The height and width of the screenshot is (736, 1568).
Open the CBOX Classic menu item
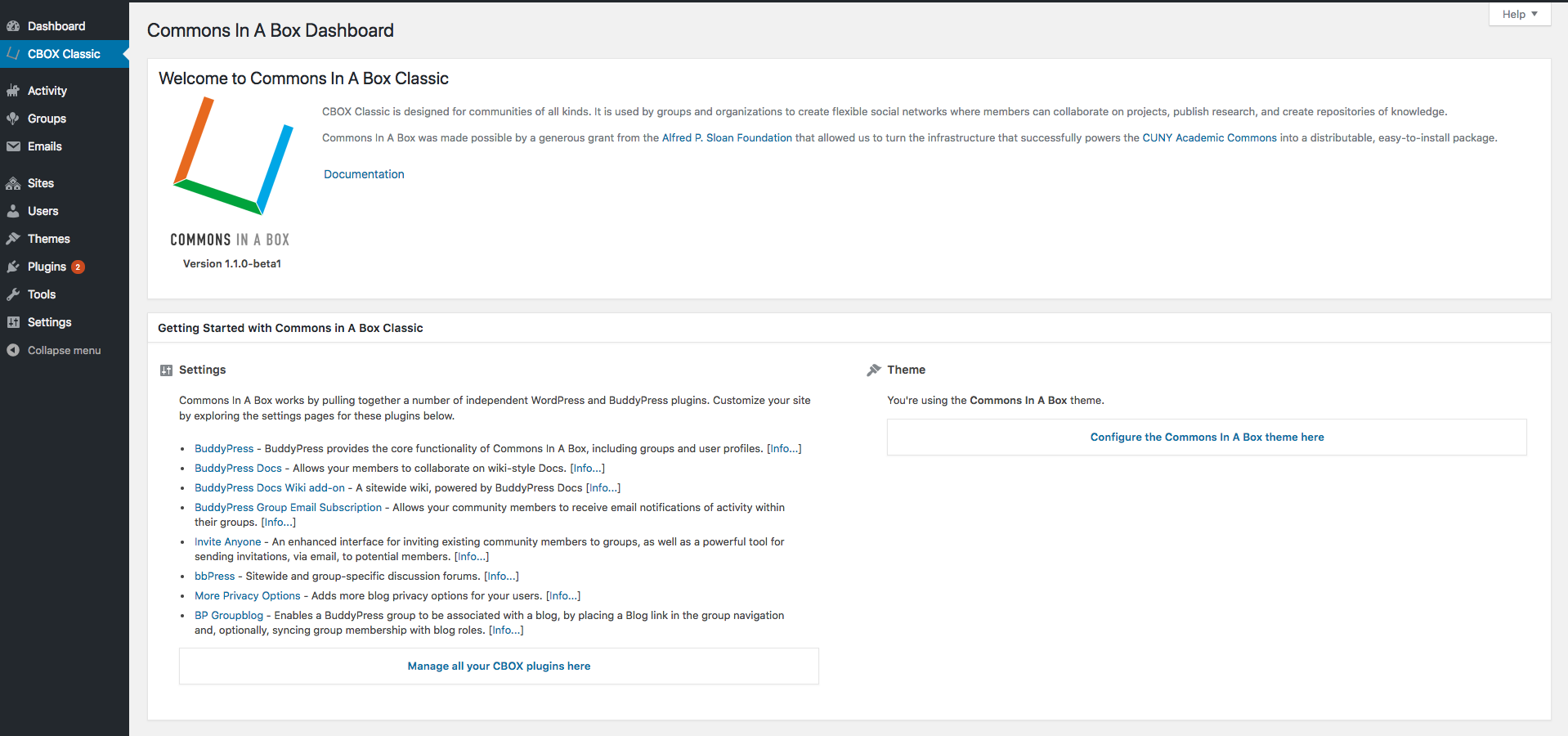pos(64,54)
